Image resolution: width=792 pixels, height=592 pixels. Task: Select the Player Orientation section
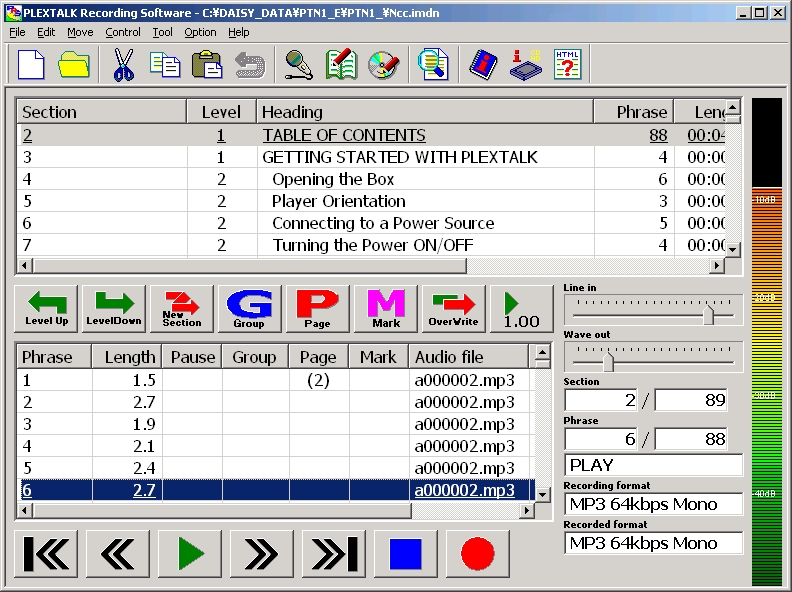pos(371,201)
